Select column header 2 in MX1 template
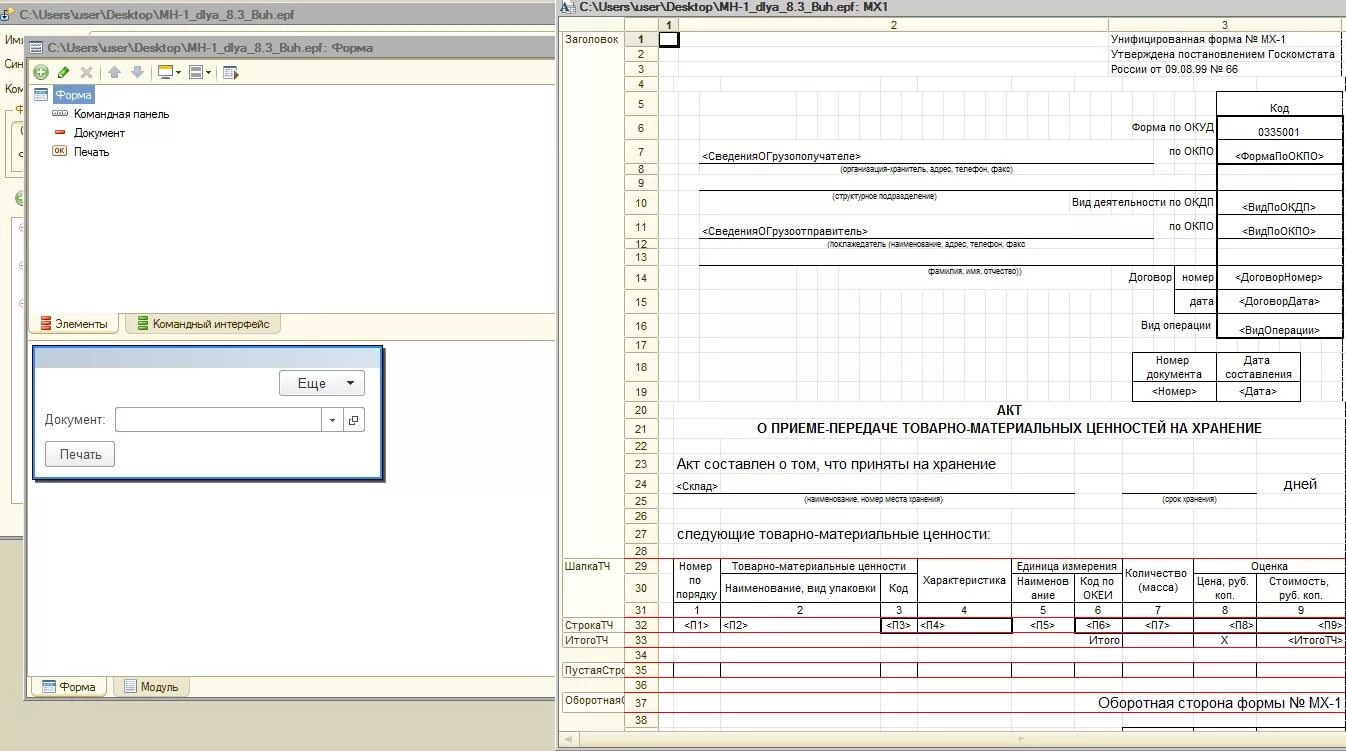The image size is (1346, 751). 893,24
